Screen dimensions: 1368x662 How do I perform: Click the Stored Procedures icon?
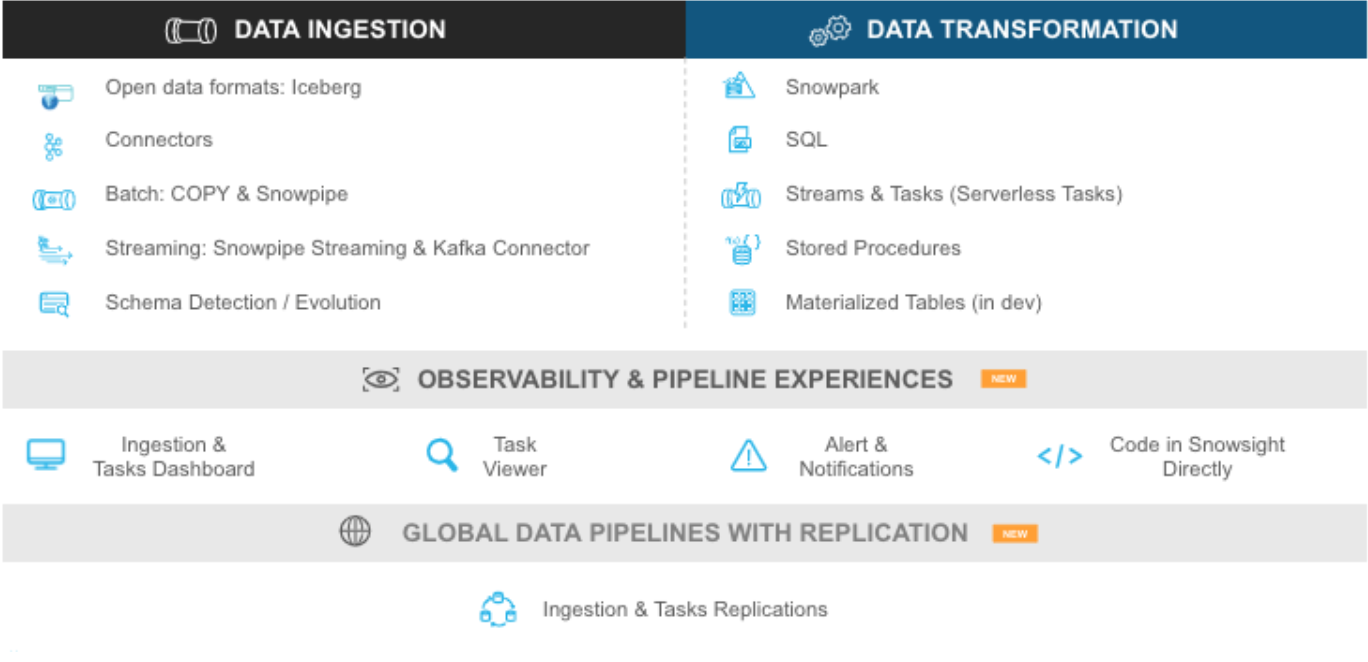coord(742,250)
